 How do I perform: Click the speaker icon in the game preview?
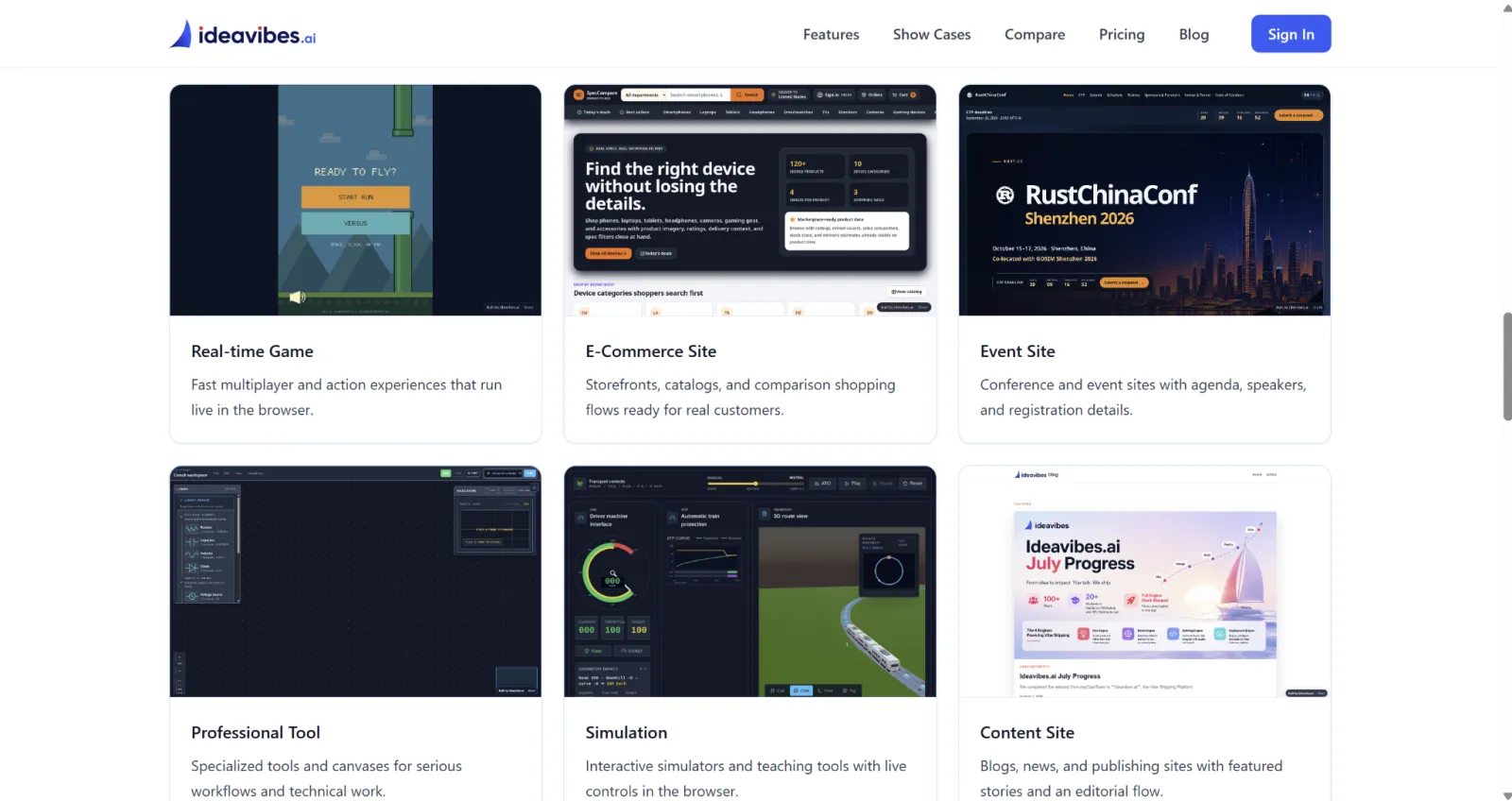pos(297,298)
